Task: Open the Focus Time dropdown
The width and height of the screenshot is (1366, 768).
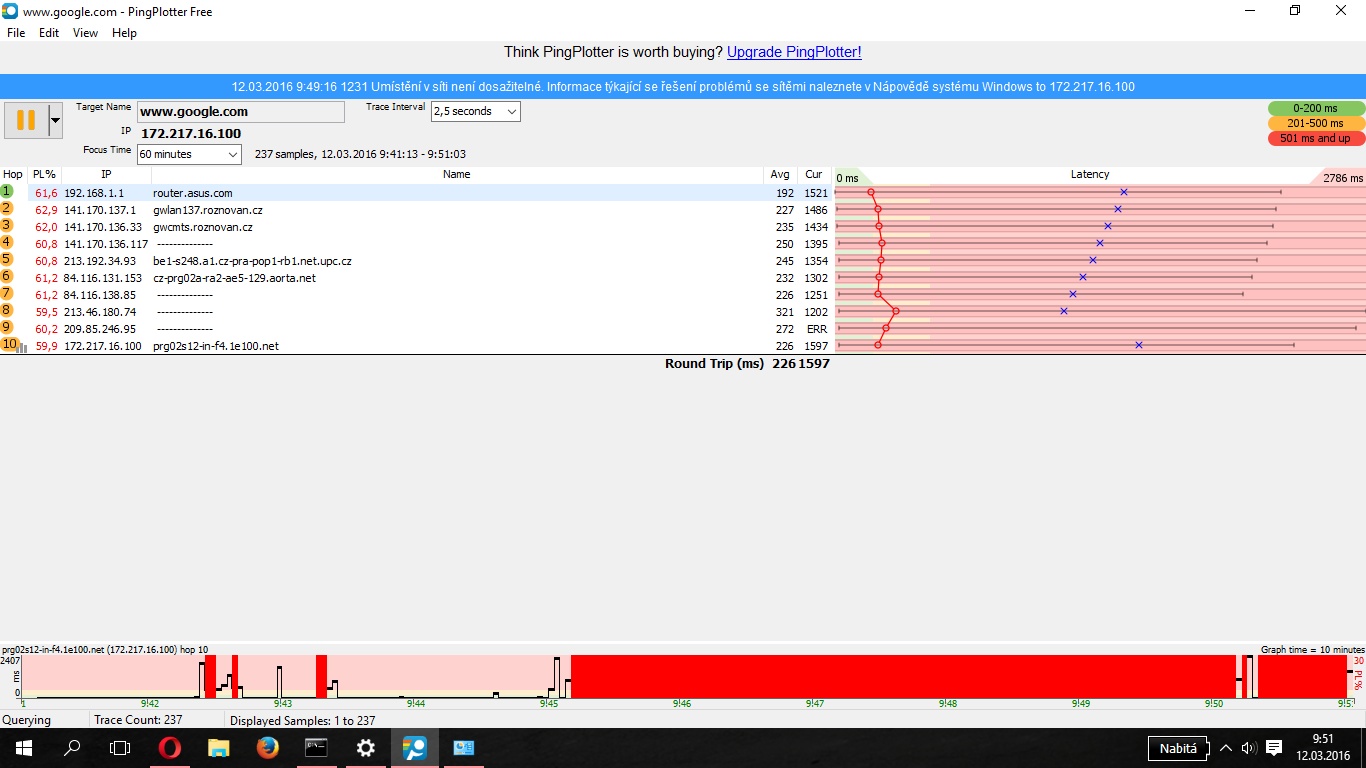Action: click(233, 154)
